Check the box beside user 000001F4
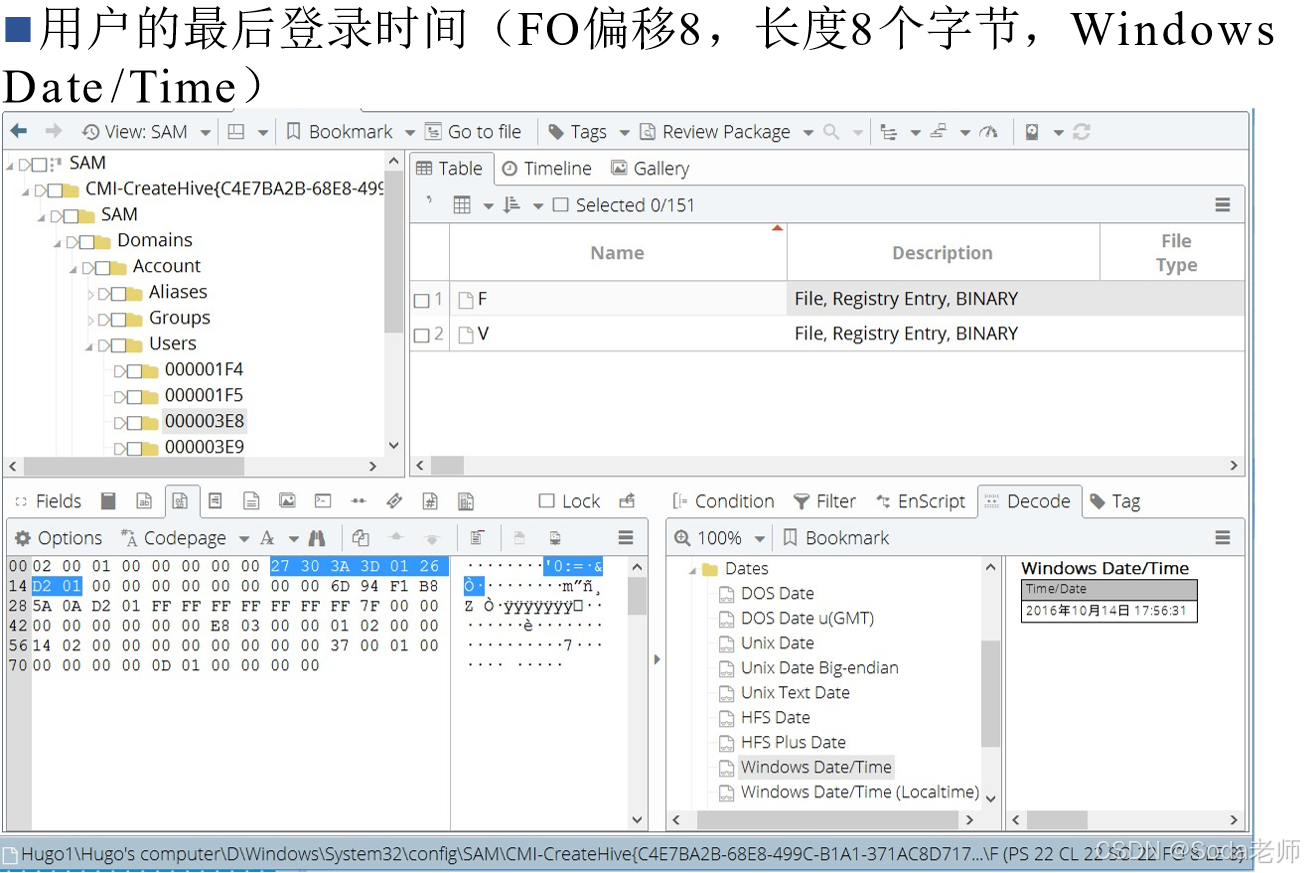The image size is (1304, 873). (x=136, y=371)
